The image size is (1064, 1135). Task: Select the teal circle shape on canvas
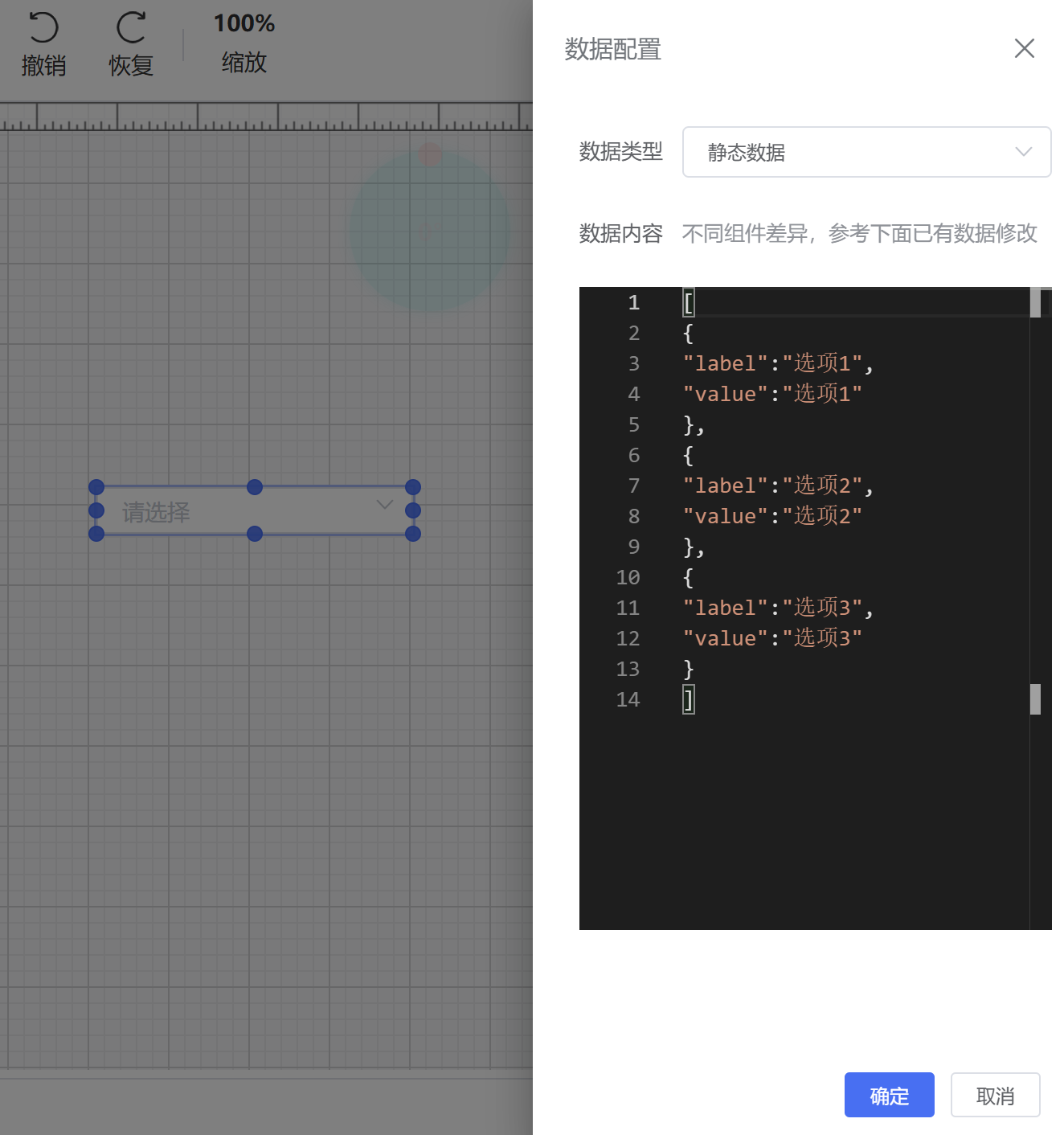click(x=429, y=241)
